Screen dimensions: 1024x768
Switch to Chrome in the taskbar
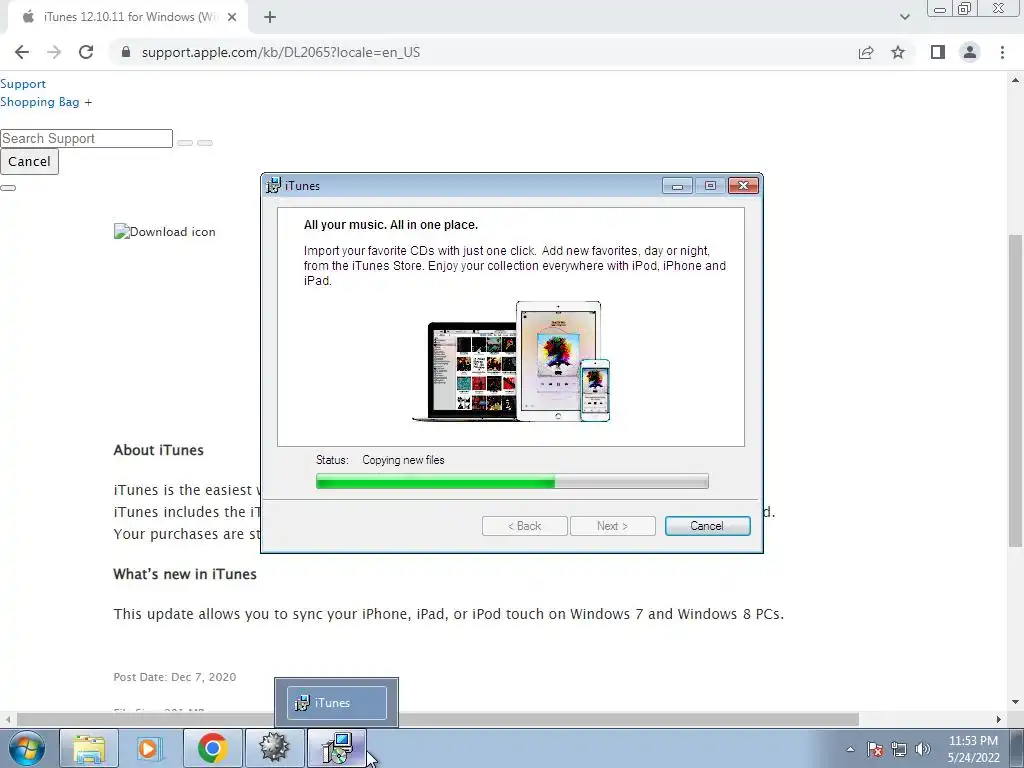click(212, 748)
